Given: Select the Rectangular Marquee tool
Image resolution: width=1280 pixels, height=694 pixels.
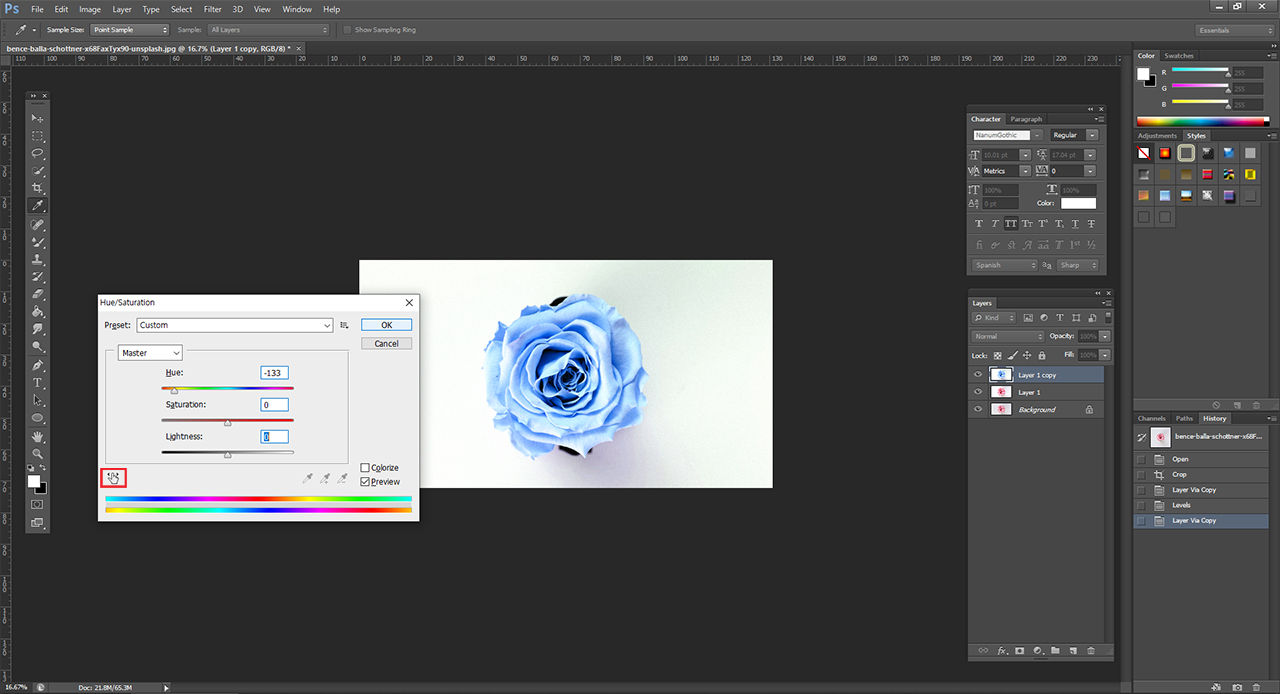Looking at the screenshot, I should 38,136.
